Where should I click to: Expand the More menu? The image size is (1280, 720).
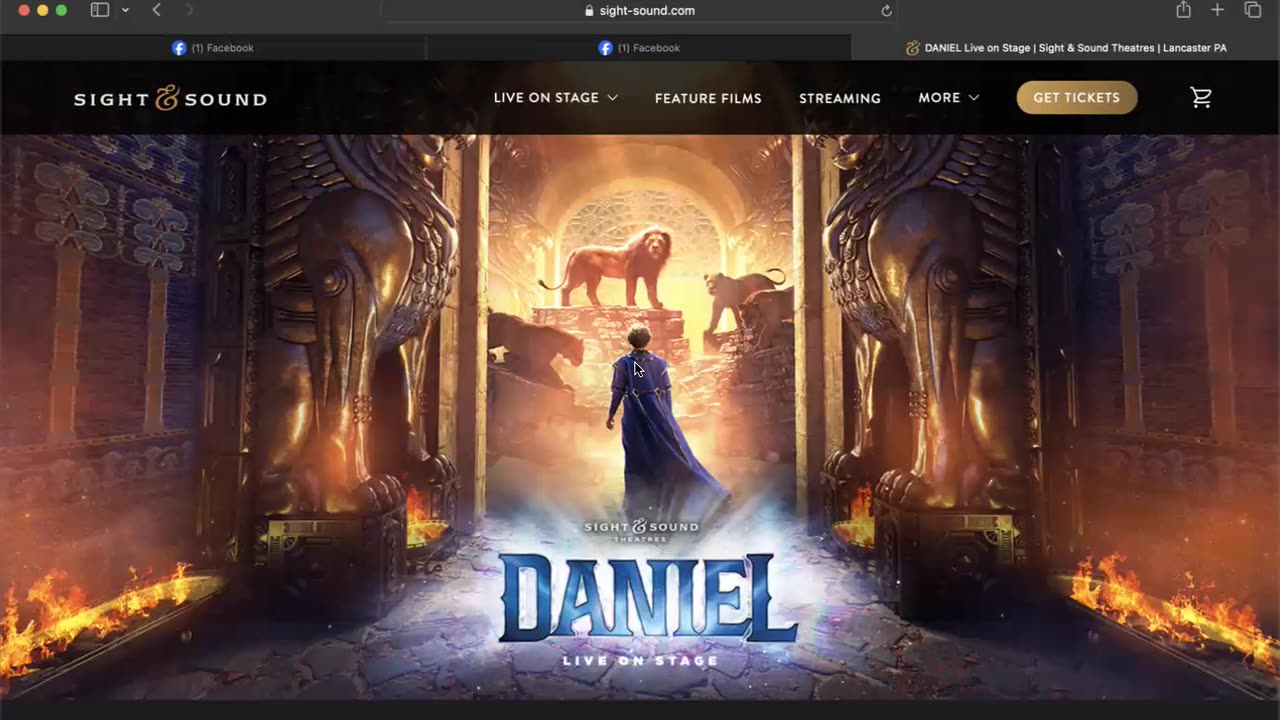click(949, 98)
